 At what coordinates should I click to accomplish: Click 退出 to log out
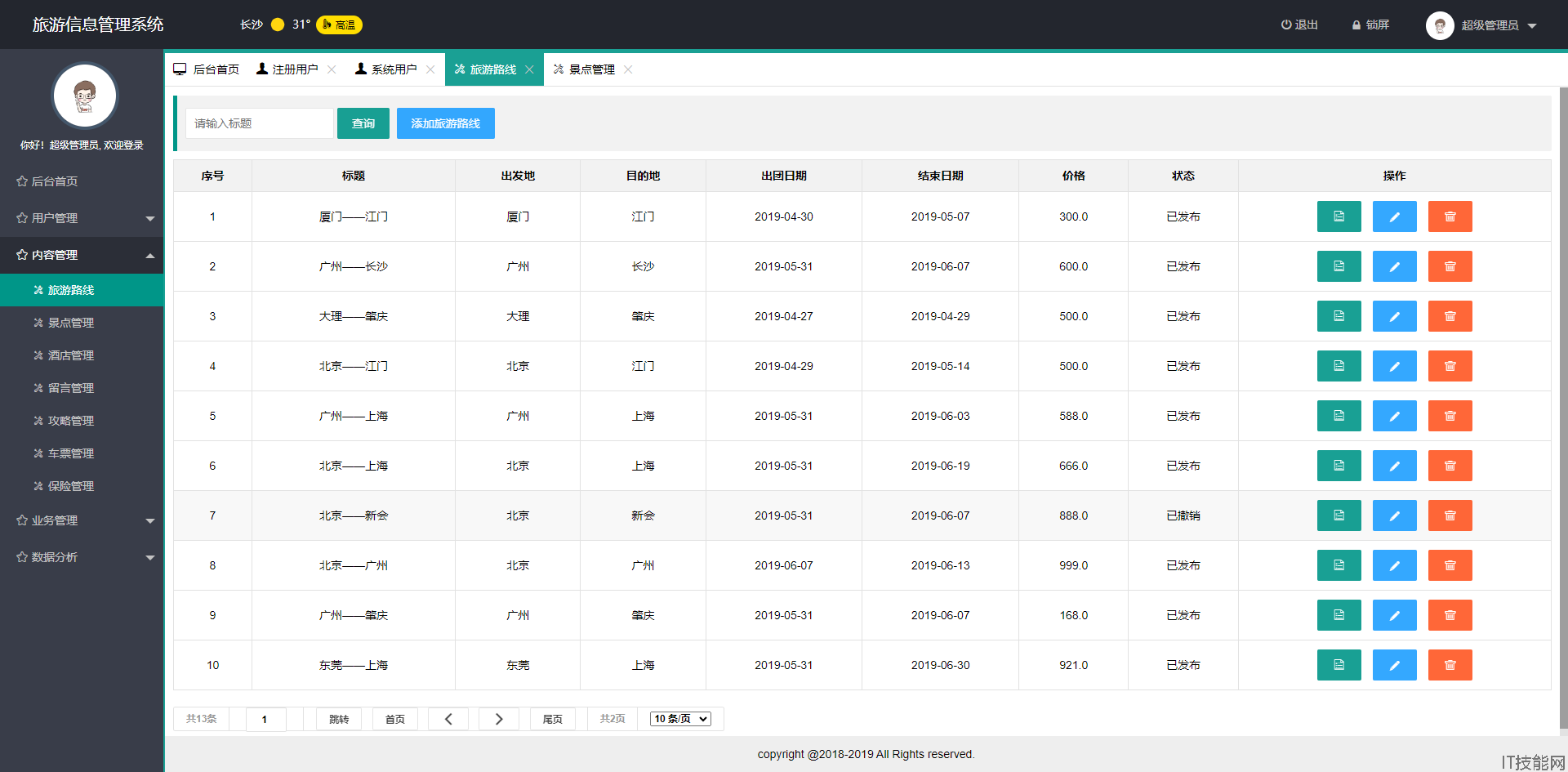(x=1299, y=25)
